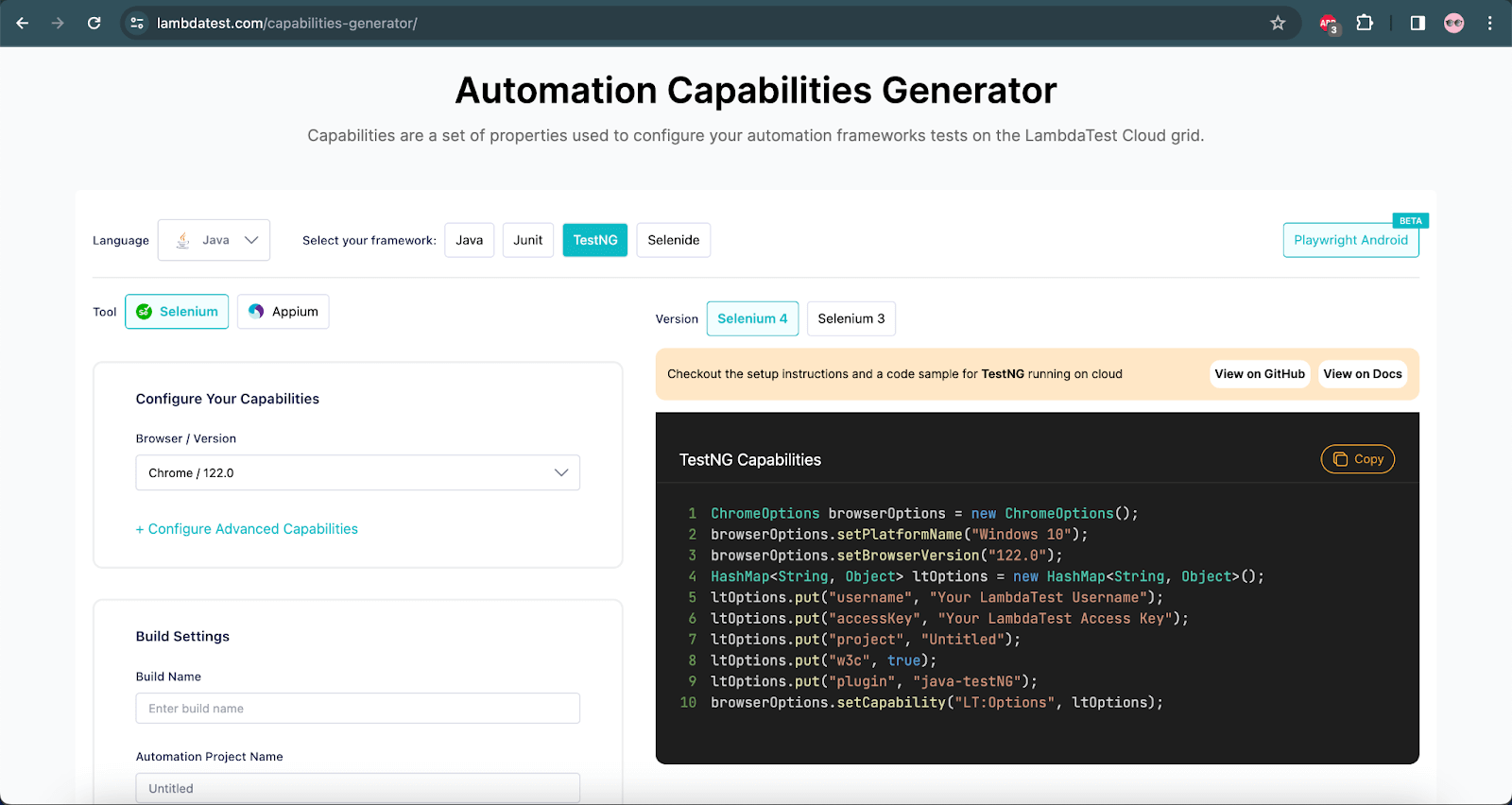Click the address bar URL
1512x805 pixels.
tap(286, 23)
